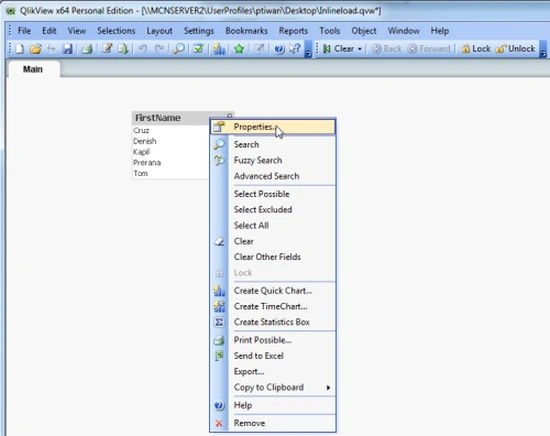
Task: Select Denish in the FirstName list box
Action: click(x=171, y=141)
